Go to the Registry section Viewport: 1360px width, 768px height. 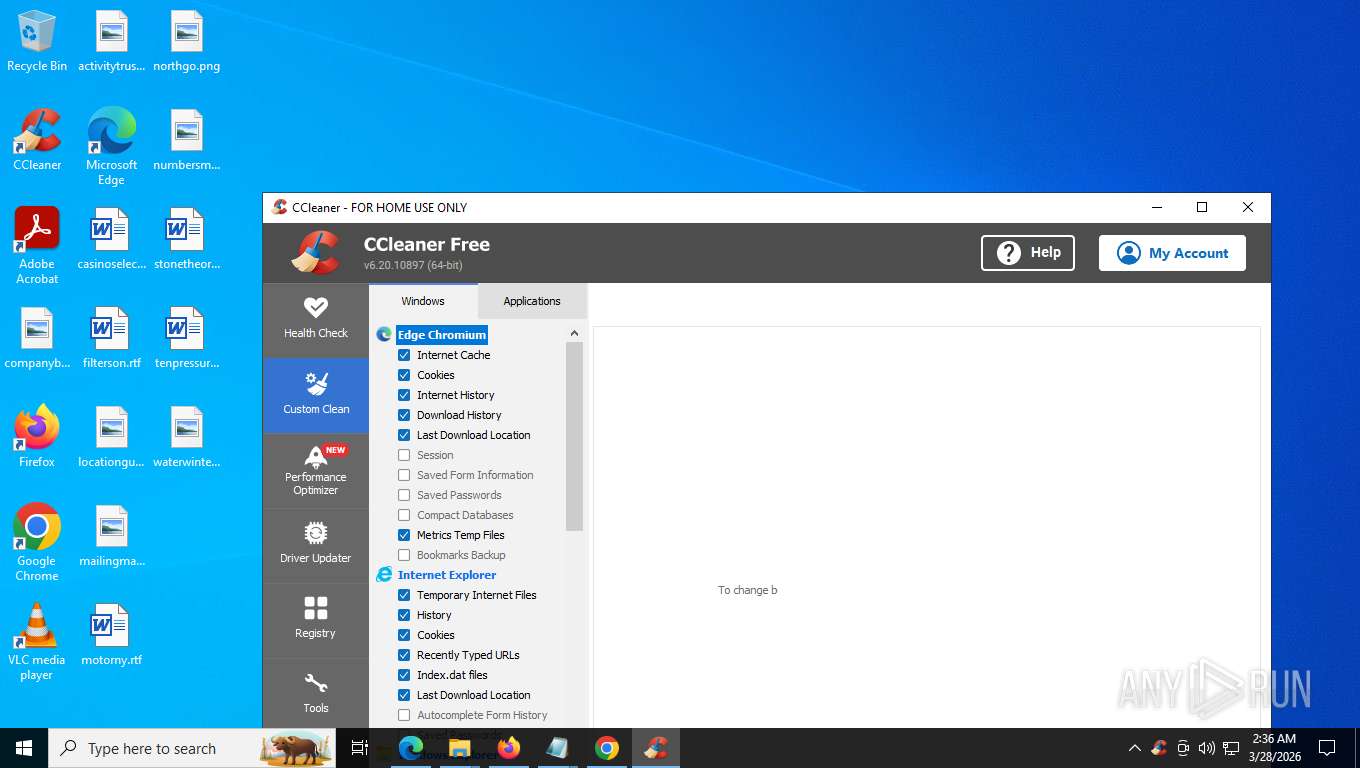[x=316, y=620]
